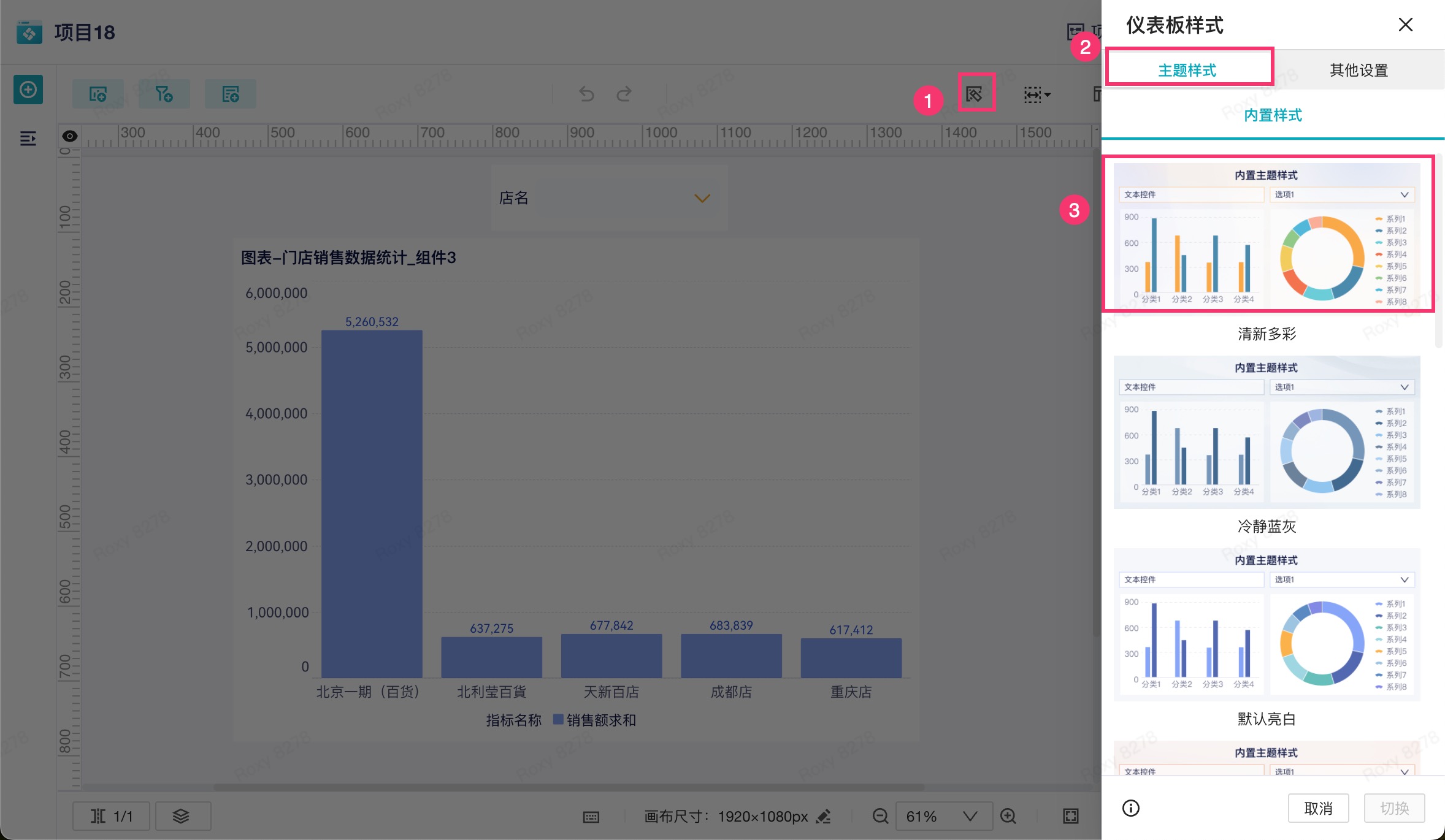Viewport: 1445px width, 840px height.
Task: Toggle the eye visibility icon by ruler
Action: click(70, 136)
